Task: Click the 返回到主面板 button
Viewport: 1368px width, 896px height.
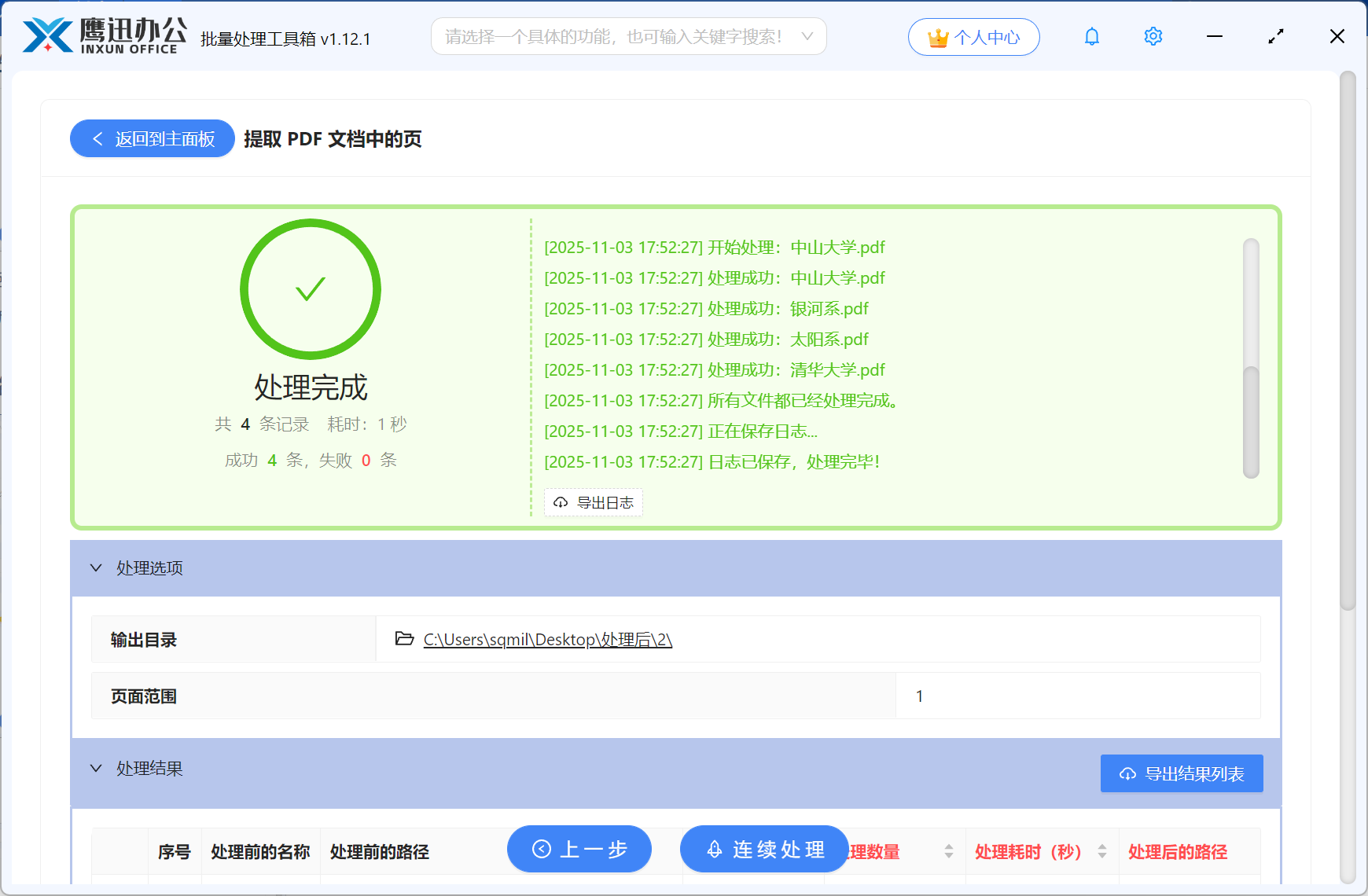Action: 152,138
